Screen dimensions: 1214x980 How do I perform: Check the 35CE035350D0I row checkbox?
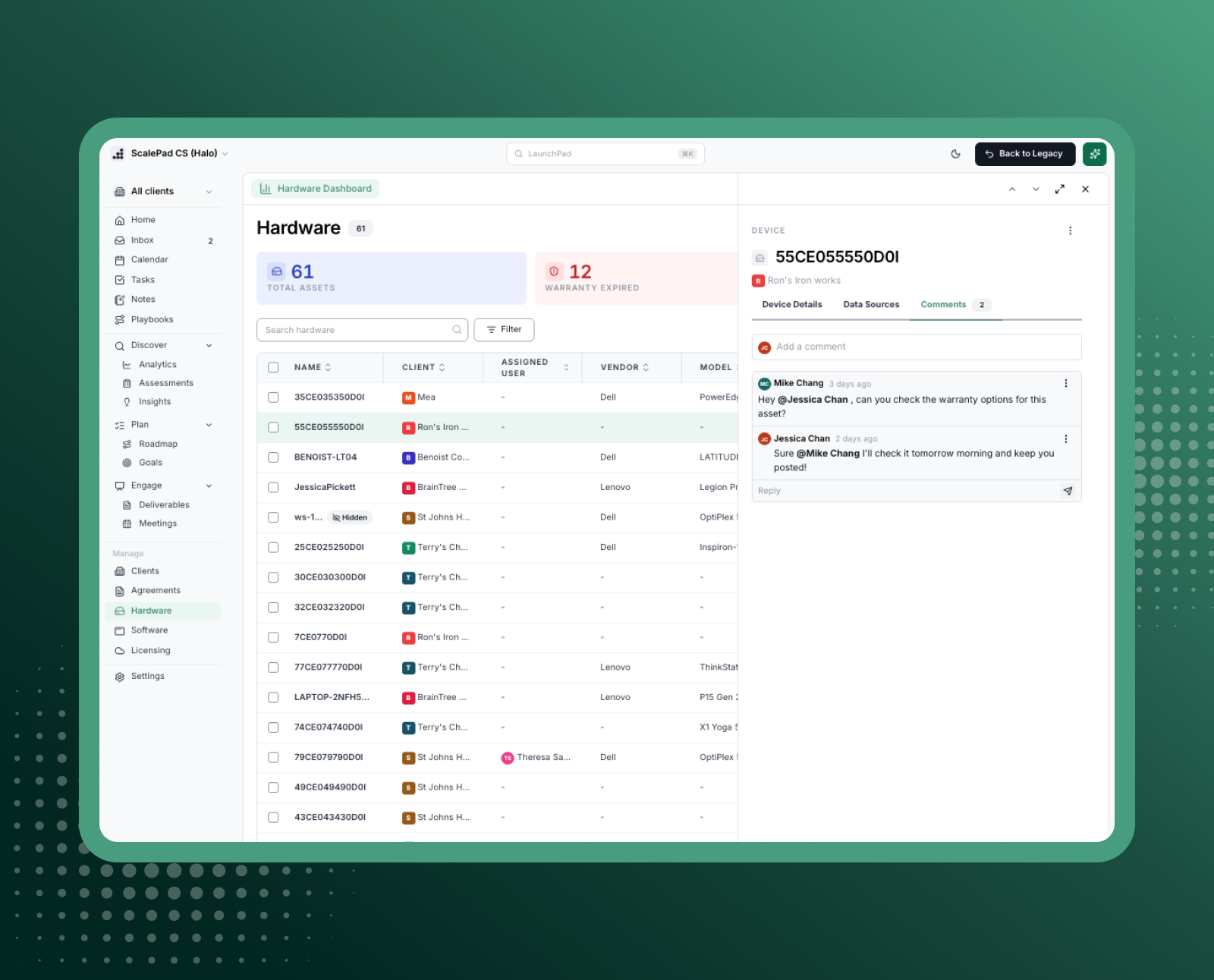tap(273, 397)
